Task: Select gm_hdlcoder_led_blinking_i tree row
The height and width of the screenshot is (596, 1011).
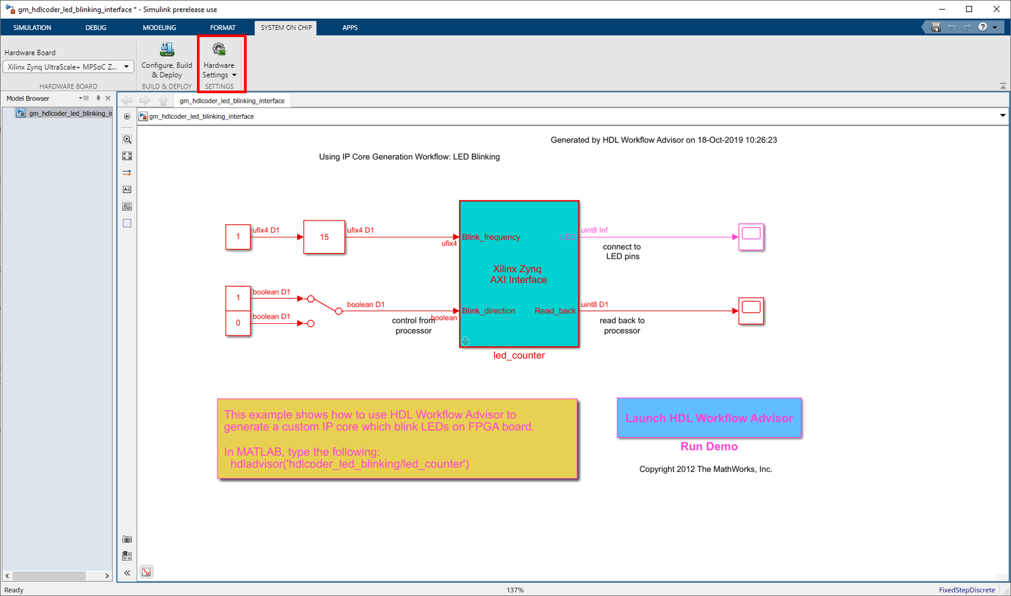Action: click(63, 114)
